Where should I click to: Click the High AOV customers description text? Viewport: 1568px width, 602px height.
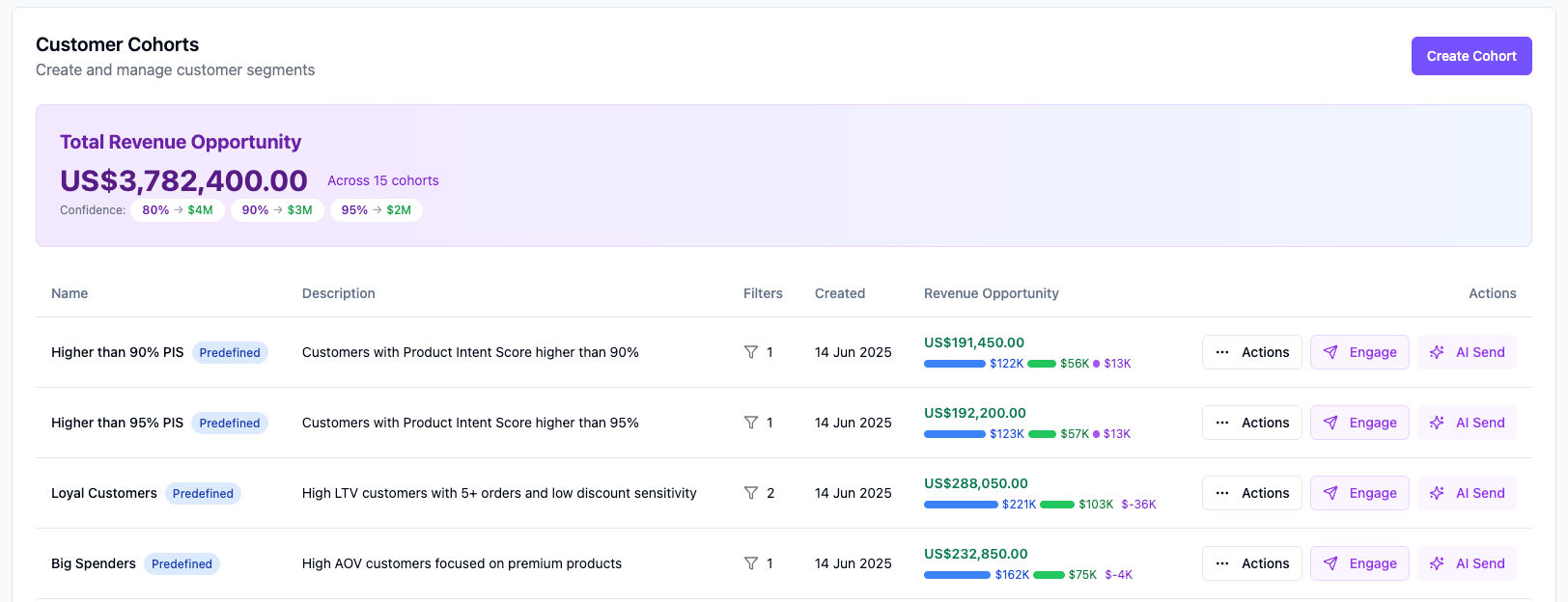[462, 563]
